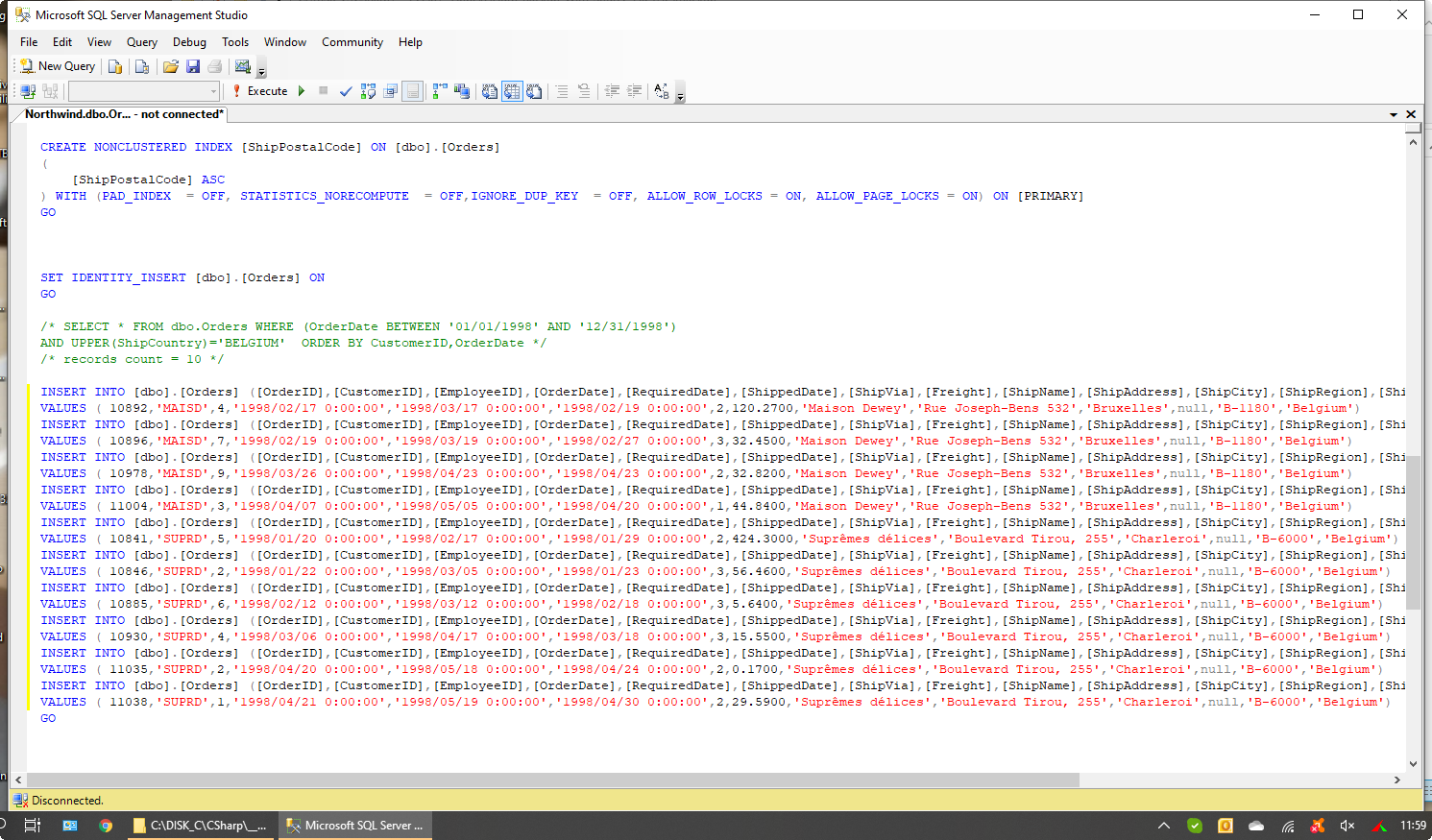Viewport: 1432px width, 840px height.
Task: Open a Database Engine Query
Action: click(115, 66)
